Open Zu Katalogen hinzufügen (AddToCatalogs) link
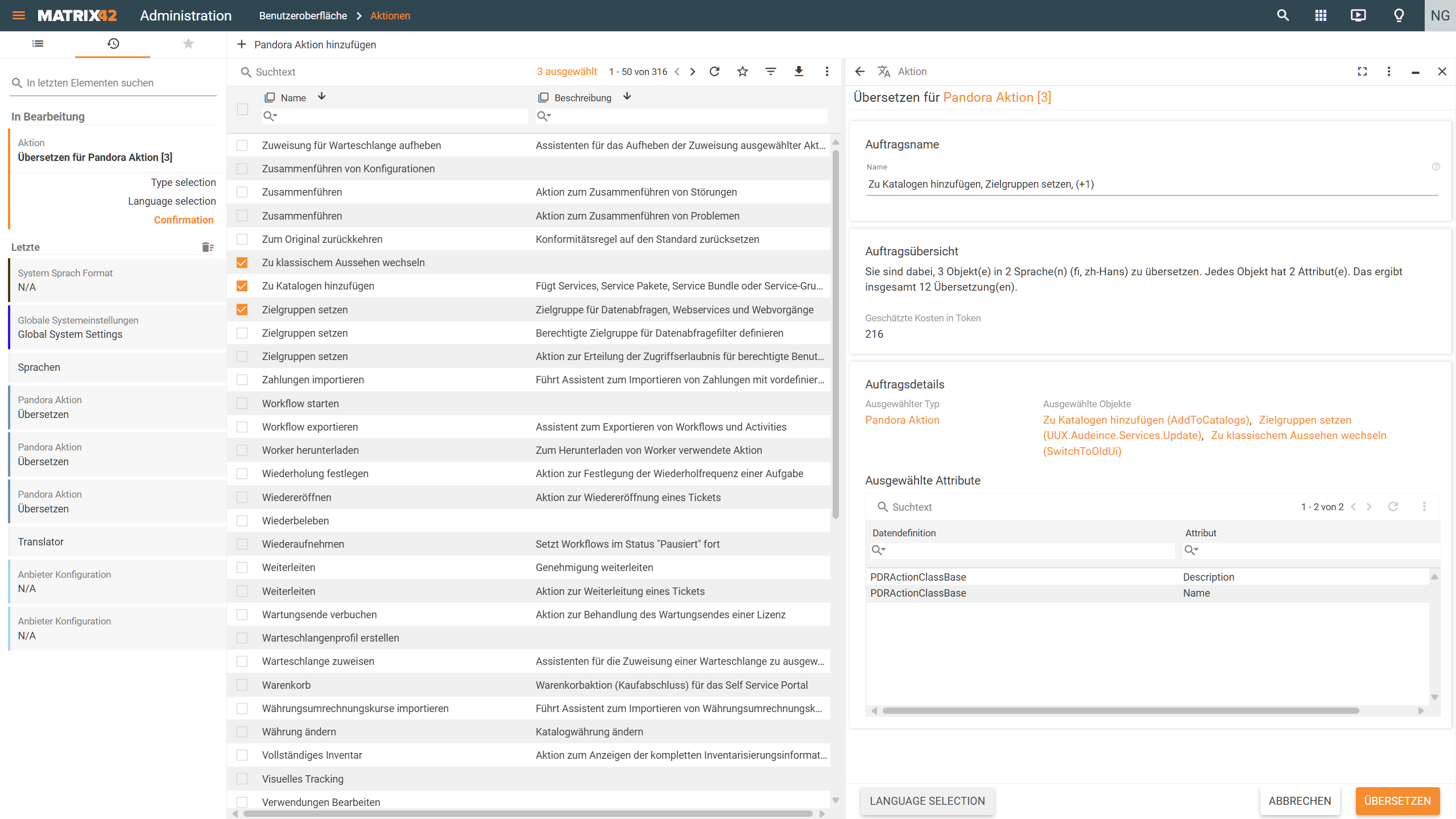The height and width of the screenshot is (819, 1456). click(1146, 420)
